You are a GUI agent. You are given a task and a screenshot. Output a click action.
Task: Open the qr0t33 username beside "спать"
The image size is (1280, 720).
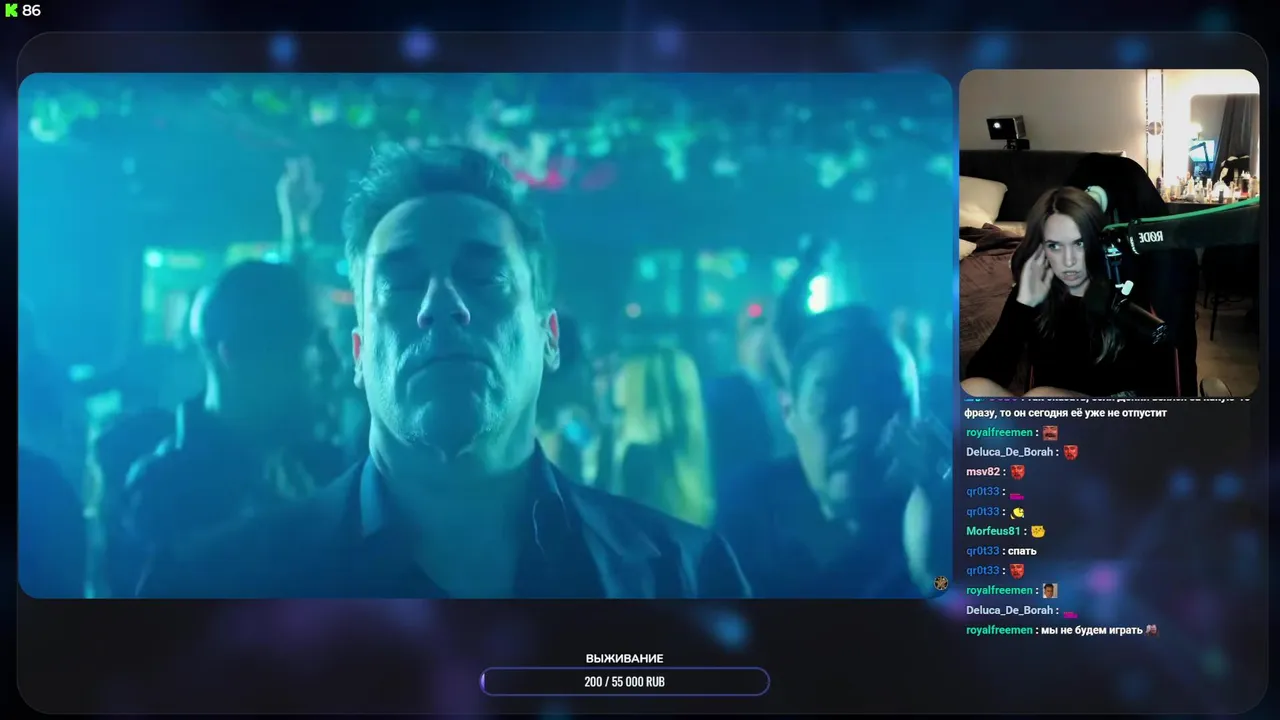coord(983,551)
